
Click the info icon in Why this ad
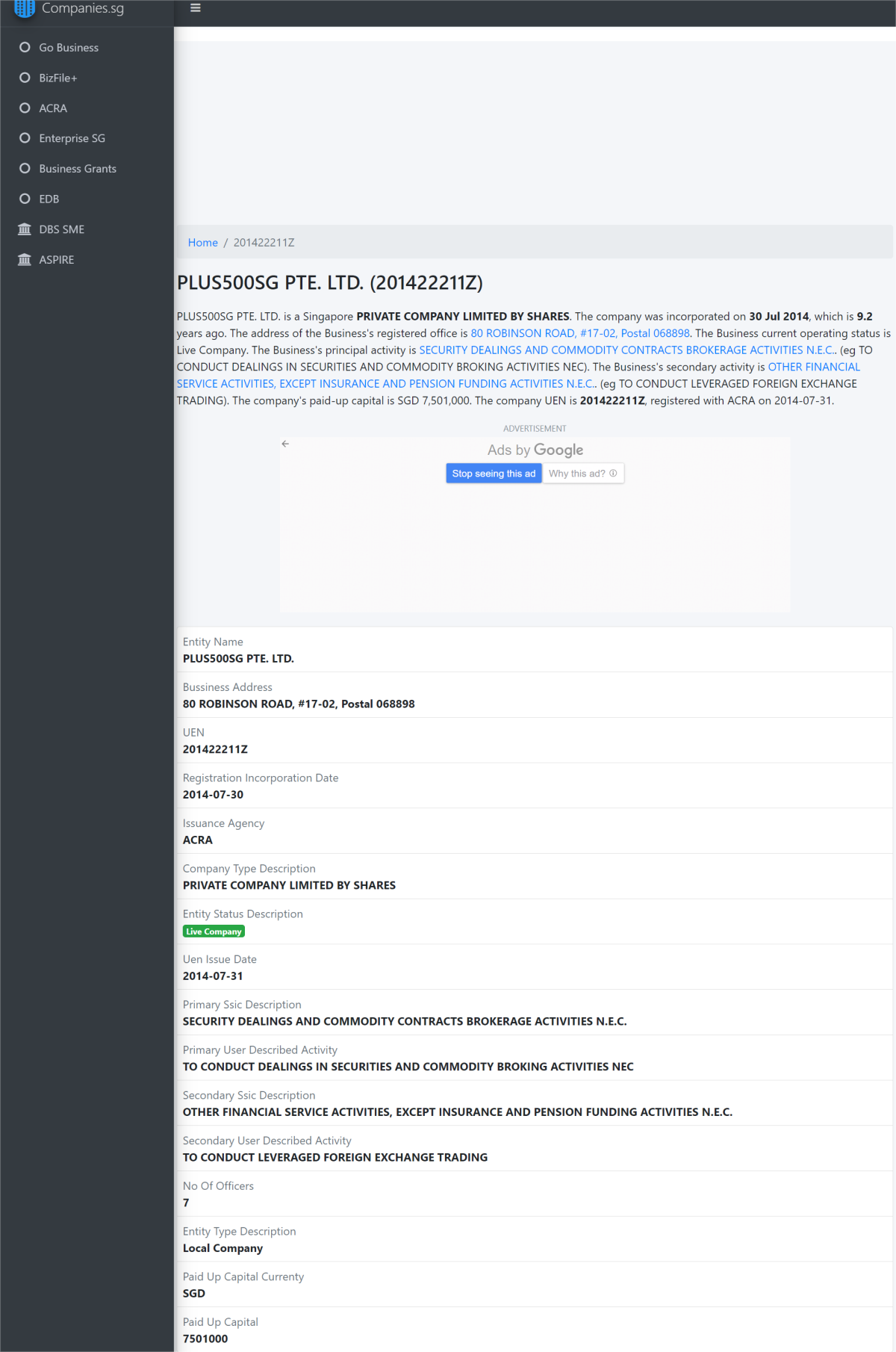[613, 474]
